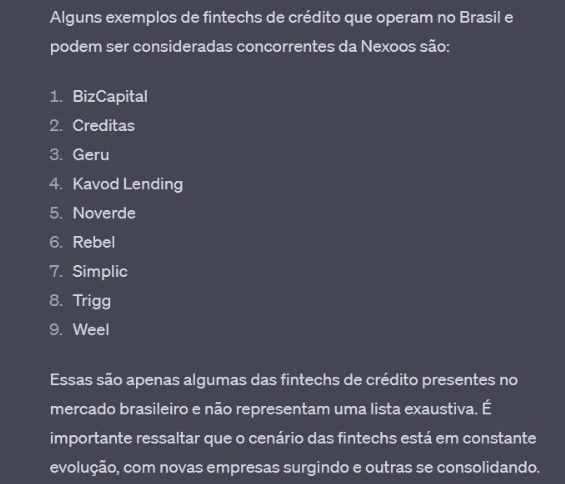Click on Simplic in the list

(x=100, y=272)
